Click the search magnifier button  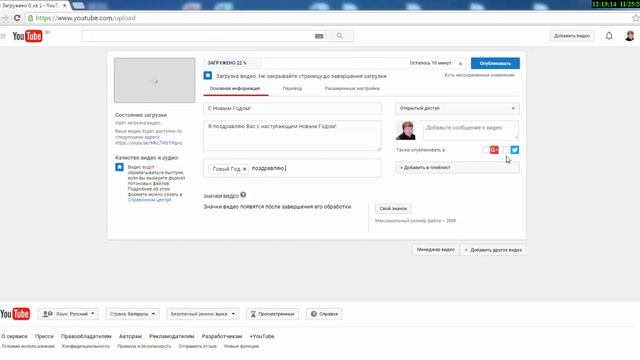[x=340, y=36]
